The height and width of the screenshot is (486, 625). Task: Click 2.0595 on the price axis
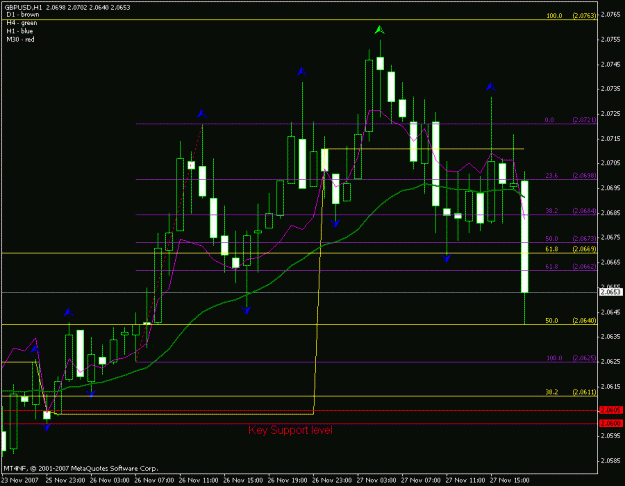[611, 436]
